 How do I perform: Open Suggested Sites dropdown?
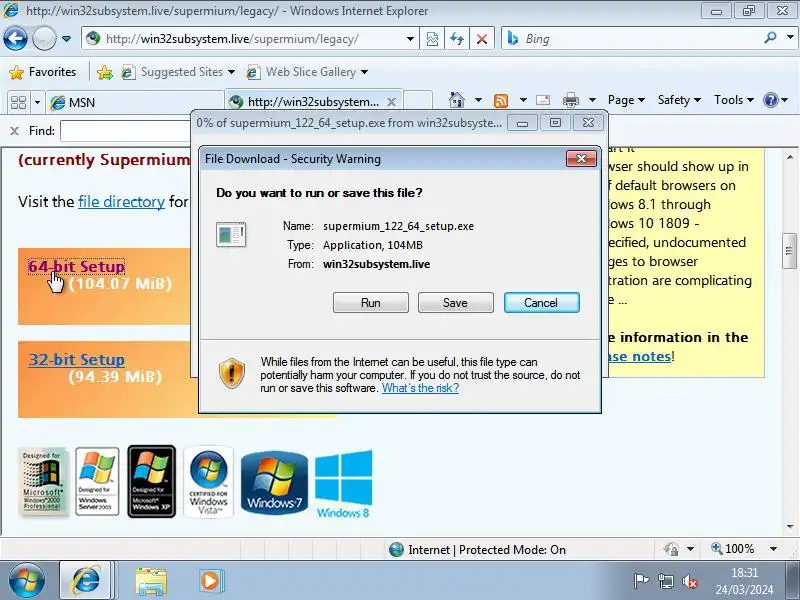pos(178,72)
